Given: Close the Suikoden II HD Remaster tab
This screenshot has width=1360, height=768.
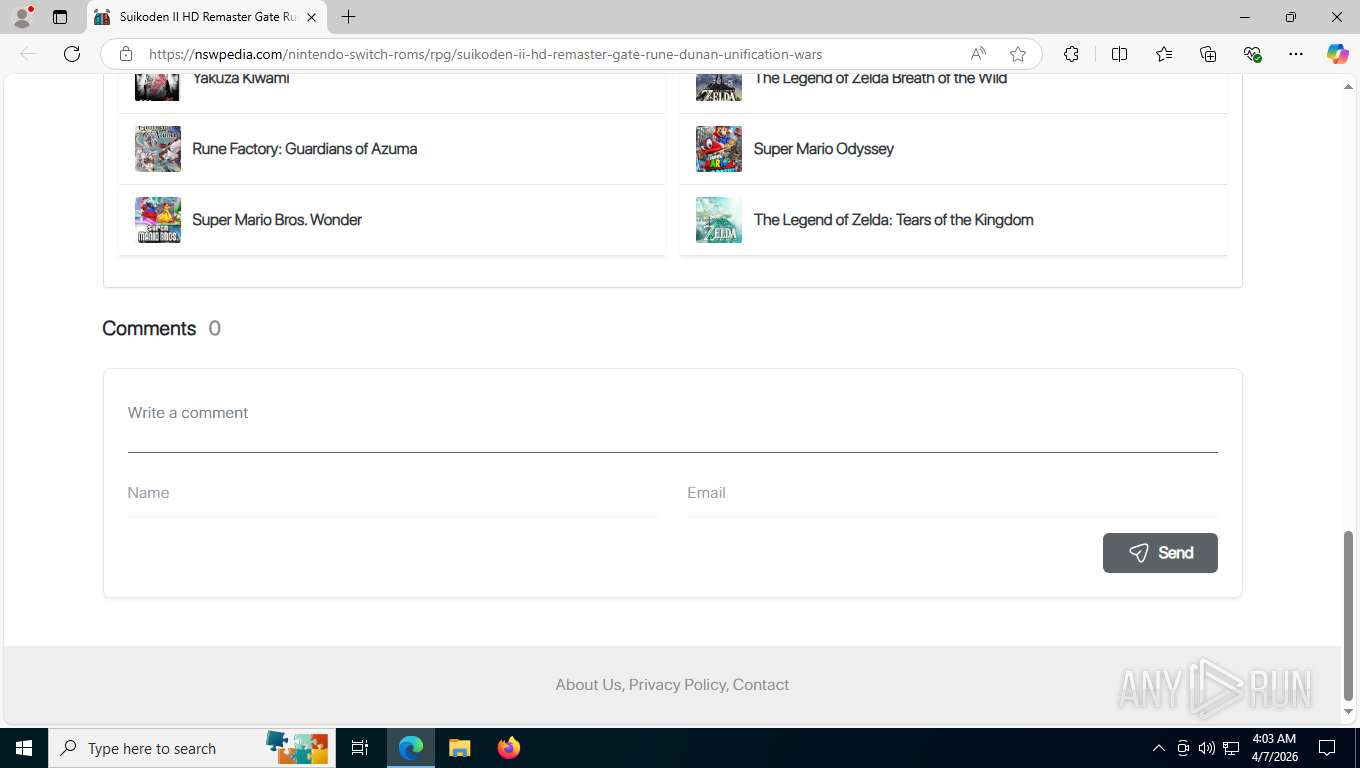Looking at the screenshot, I should pyautogui.click(x=311, y=17).
